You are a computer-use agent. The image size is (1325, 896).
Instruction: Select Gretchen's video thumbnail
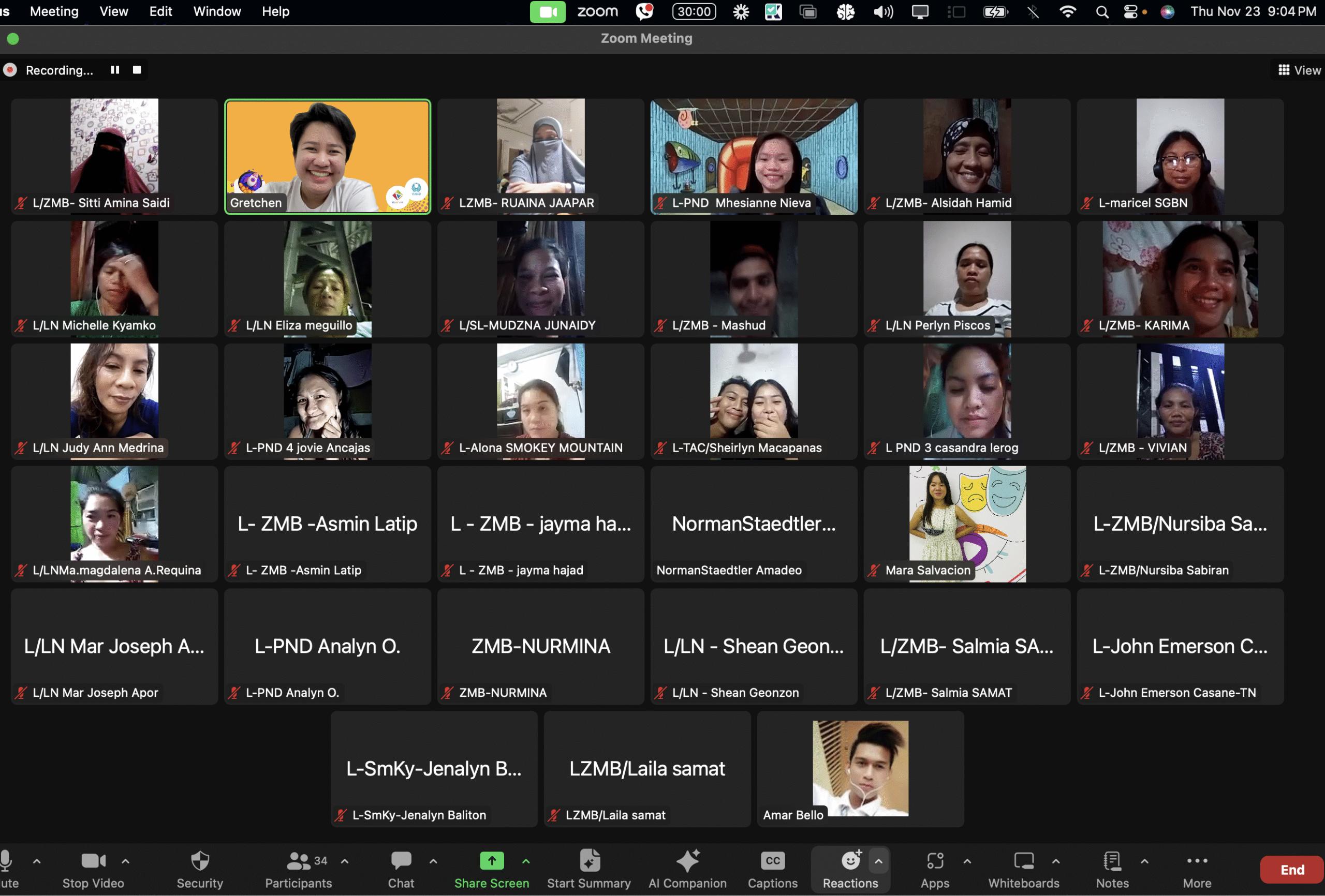[x=327, y=156]
